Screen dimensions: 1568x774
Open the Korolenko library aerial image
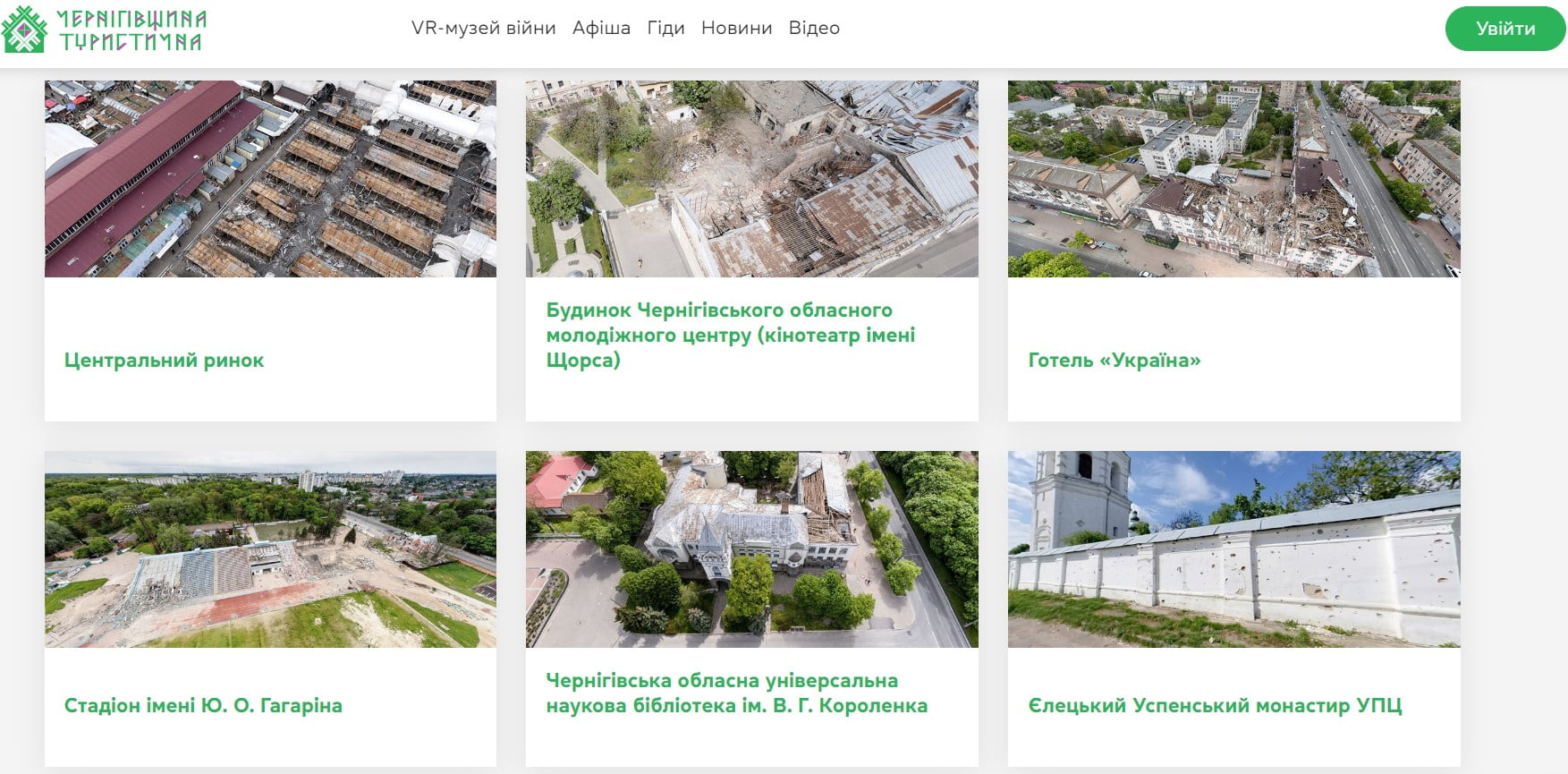point(751,549)
